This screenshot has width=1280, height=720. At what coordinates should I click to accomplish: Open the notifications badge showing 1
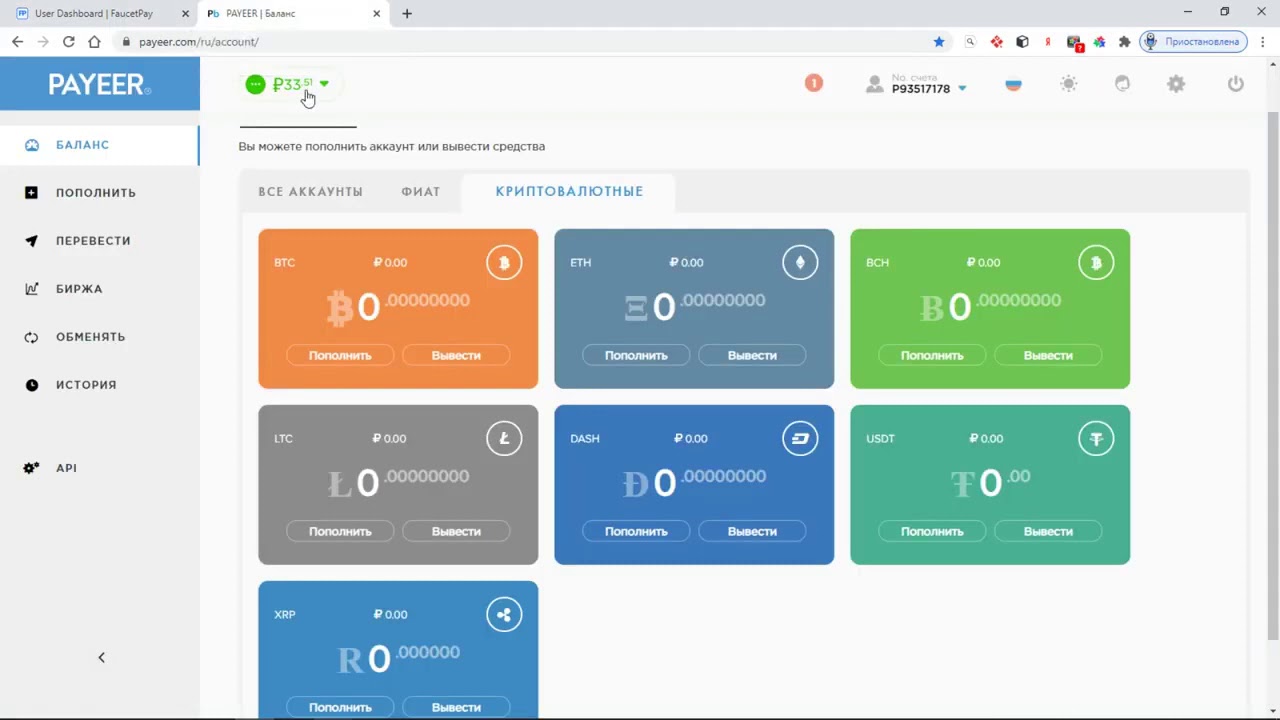click(x=814, y=83)
